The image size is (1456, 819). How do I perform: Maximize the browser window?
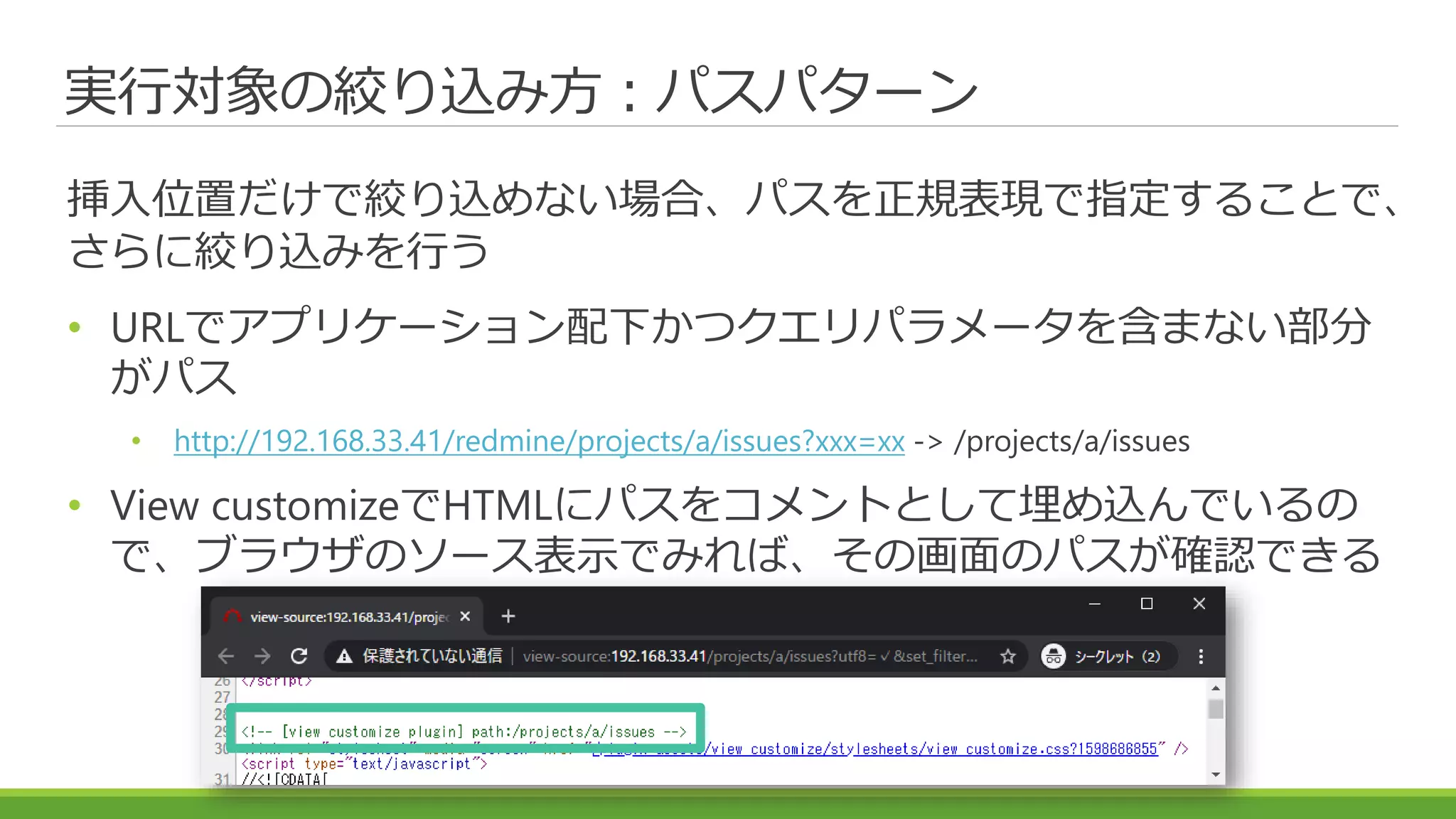tap(1147, 604)
